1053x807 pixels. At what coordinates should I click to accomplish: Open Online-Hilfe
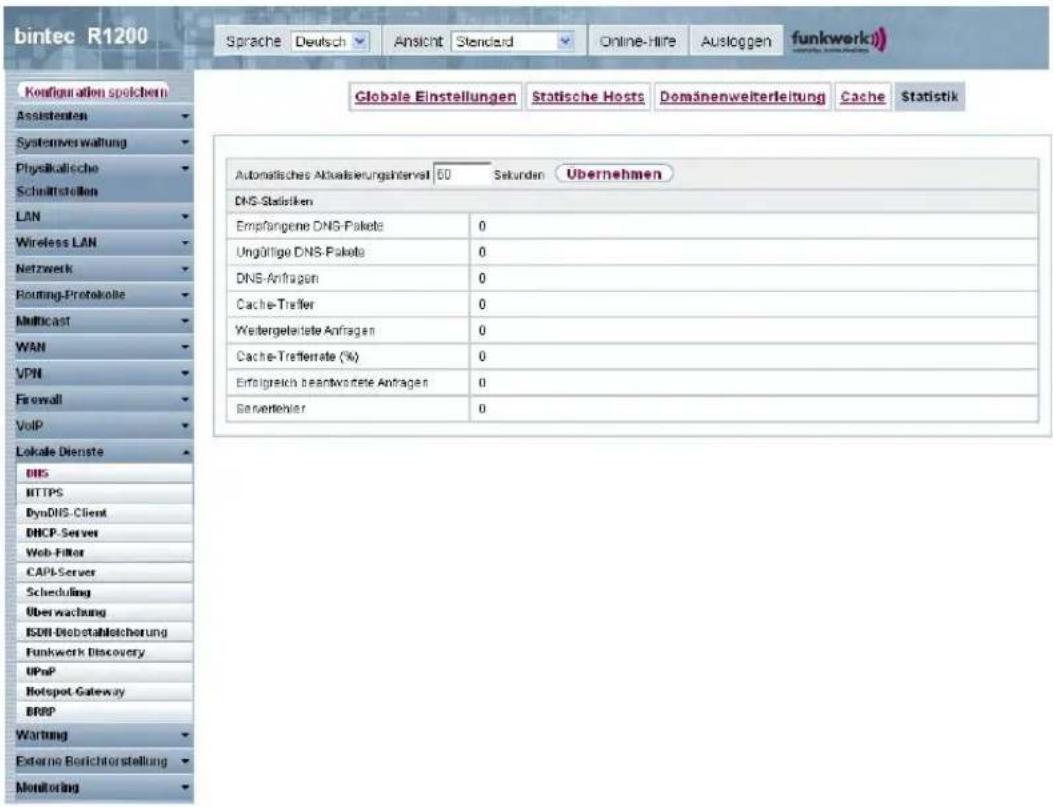(637, 42)
